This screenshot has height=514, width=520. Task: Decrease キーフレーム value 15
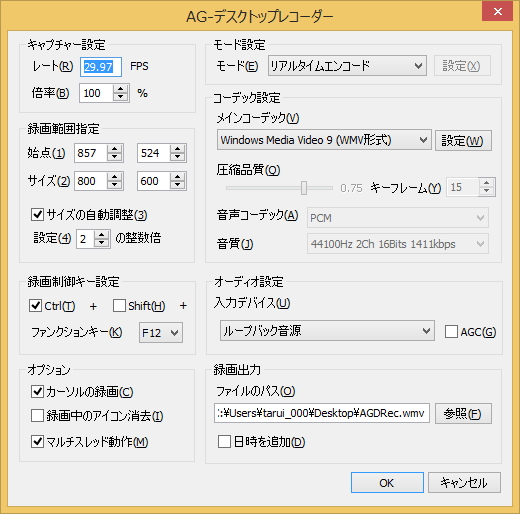[x=487, y=191]
